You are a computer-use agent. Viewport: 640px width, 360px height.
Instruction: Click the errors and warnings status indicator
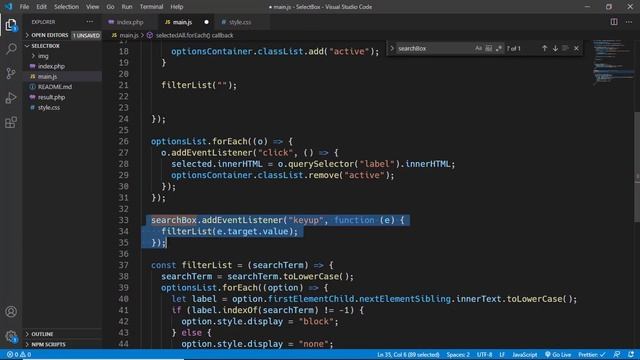coord(19,354)
